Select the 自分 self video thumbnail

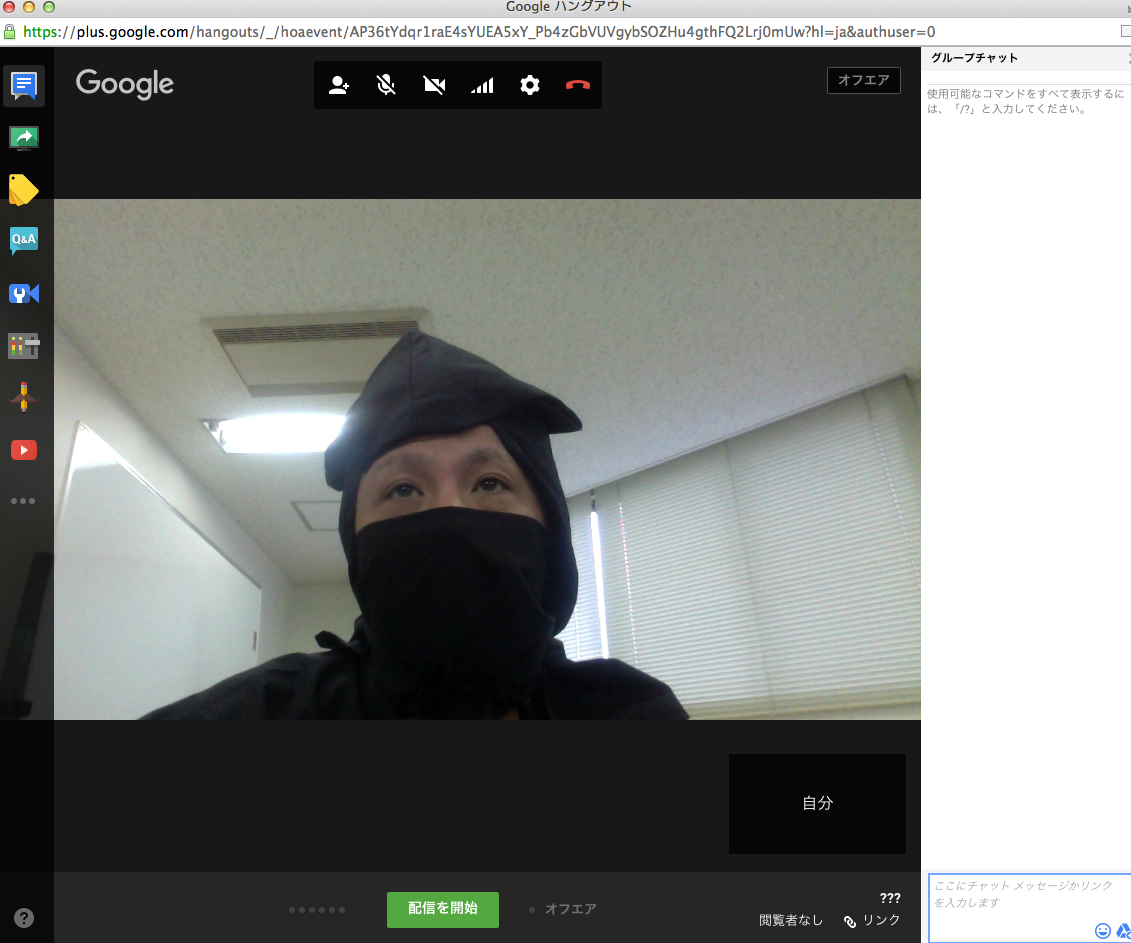click(817, 804)
